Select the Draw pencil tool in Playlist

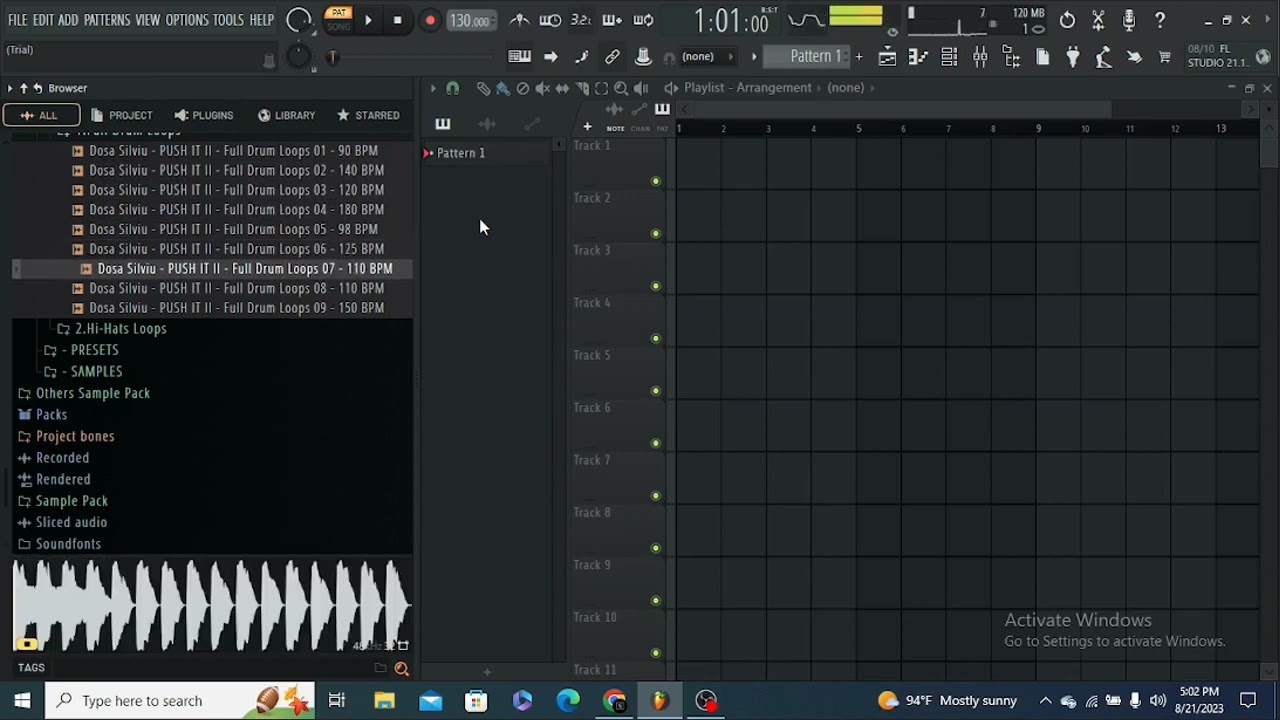483,88
